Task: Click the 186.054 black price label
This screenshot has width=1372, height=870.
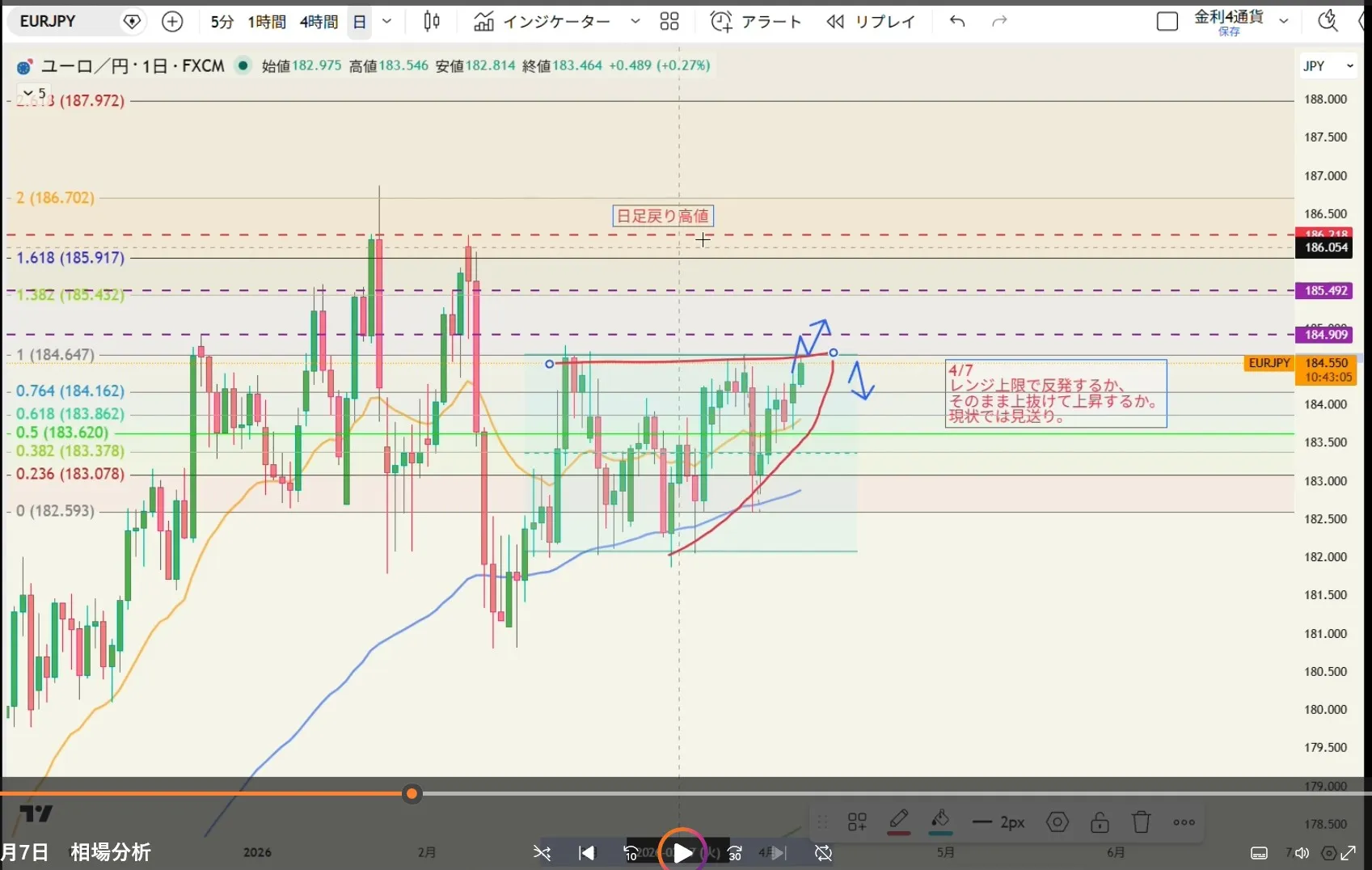Action: click(1326, 247)
